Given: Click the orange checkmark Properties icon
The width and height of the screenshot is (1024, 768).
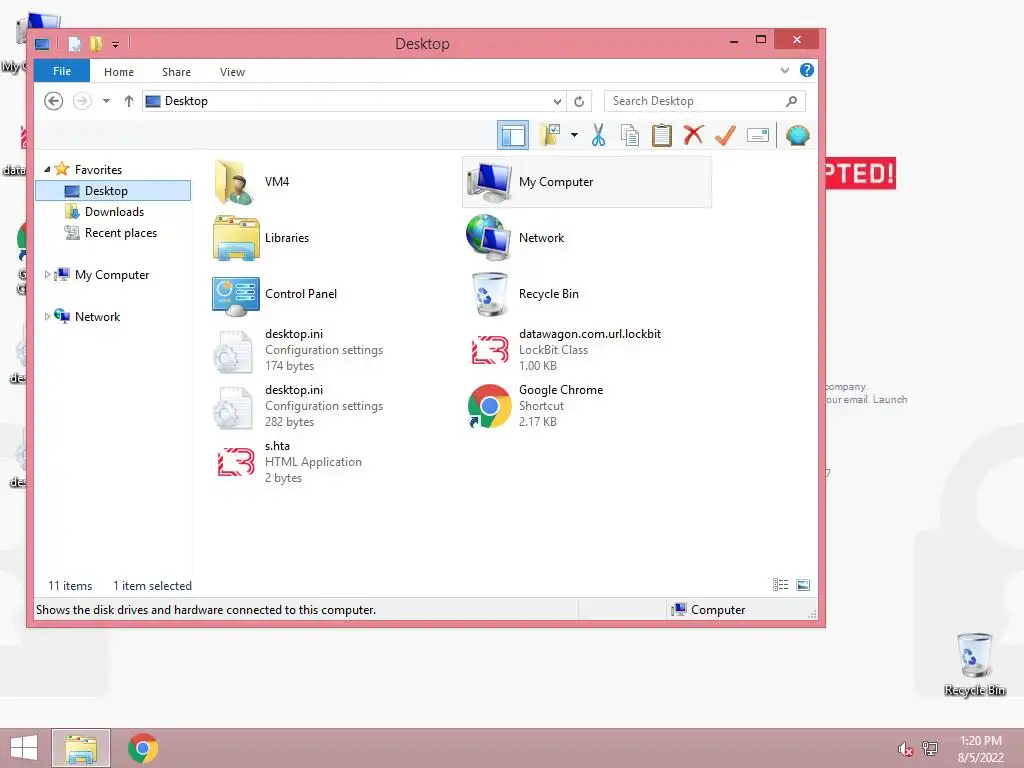Looking at the screenshot, I should 726,135.
